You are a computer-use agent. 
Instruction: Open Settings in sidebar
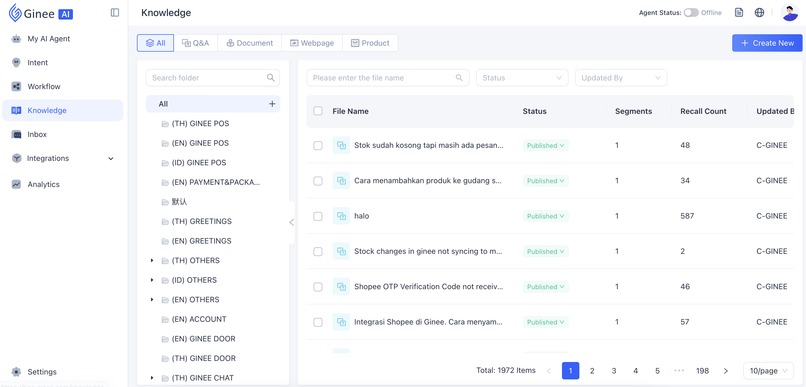click(x=63, y=372)
